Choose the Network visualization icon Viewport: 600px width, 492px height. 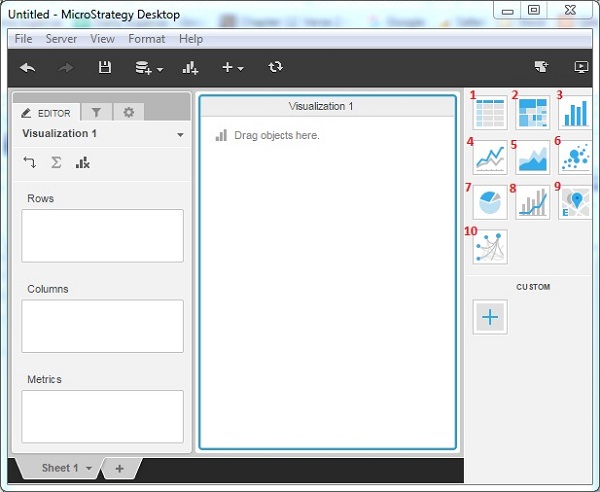click(x=490, y=246)
